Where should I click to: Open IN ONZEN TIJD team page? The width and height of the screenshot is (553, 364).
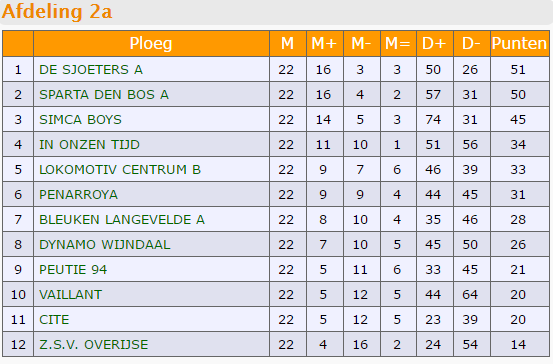pyautogui.click(x=90, y=145)
